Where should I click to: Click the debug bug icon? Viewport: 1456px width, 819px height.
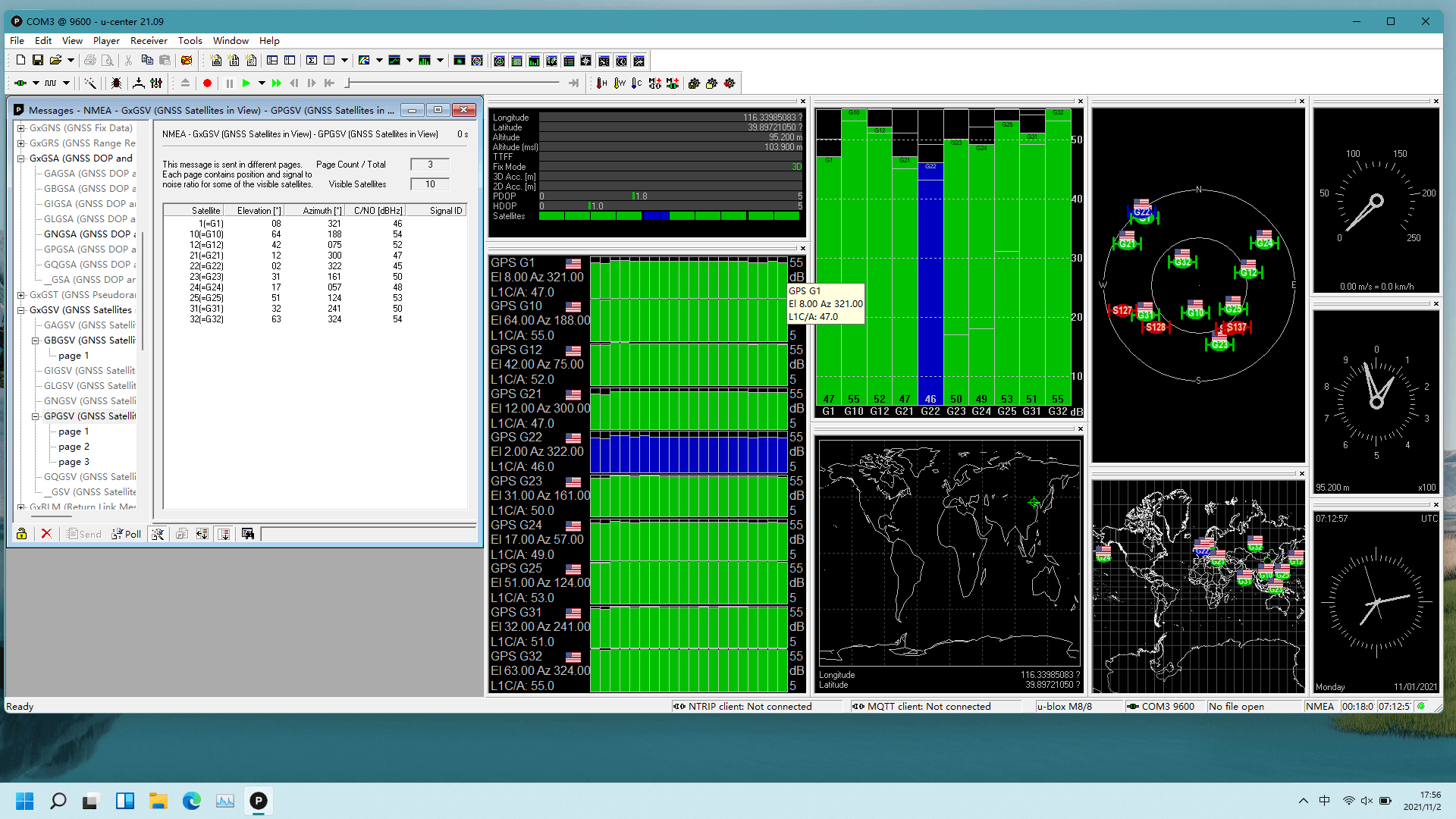116,83
